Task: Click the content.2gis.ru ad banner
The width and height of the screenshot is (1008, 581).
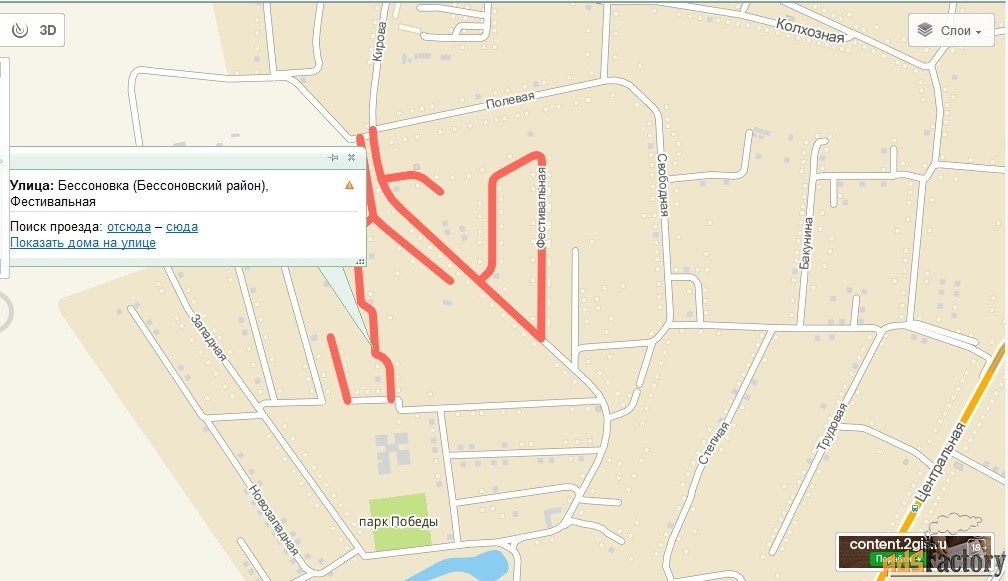Action: click(914, 551)
